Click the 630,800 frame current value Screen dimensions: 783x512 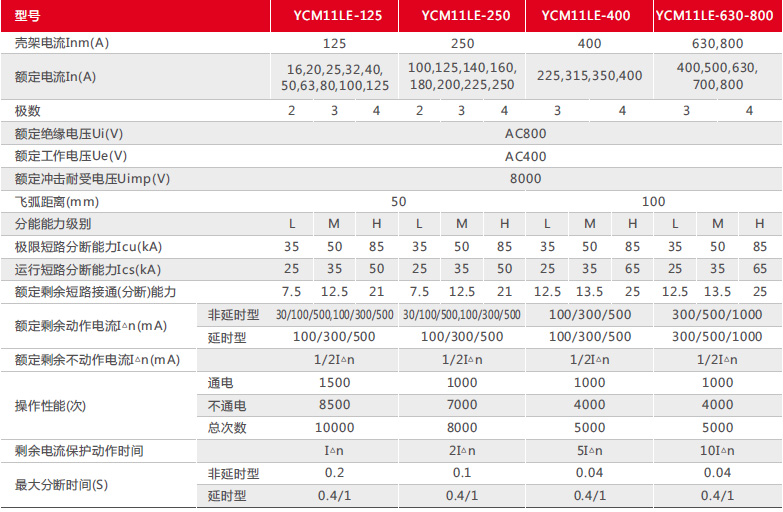[x=718, y=44]
